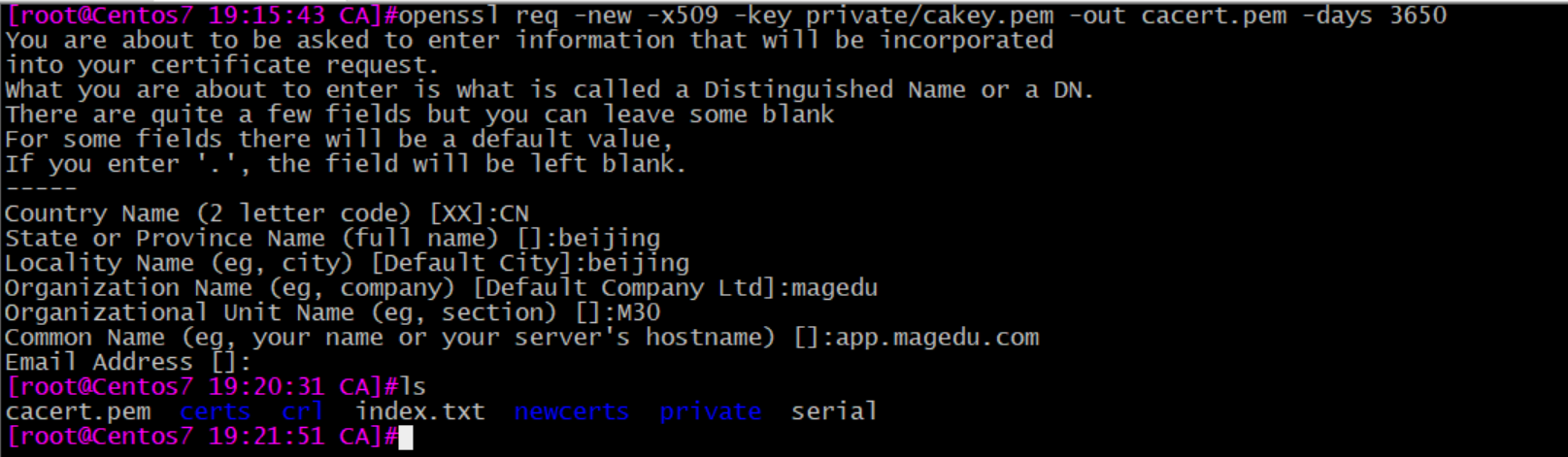
Task: Click the magedu organization name value
Action: (x=835, y=288)
